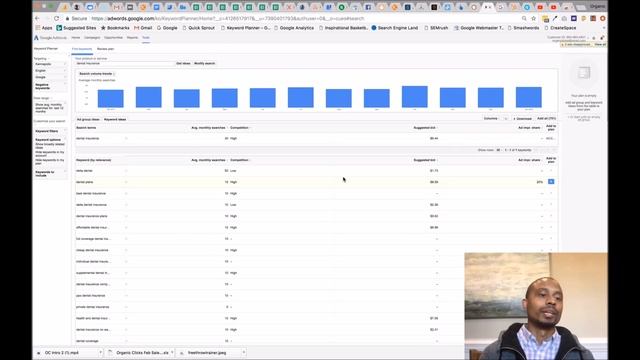
Task: Click the dental insurance plans keyword row
Action: pos(316,216)
